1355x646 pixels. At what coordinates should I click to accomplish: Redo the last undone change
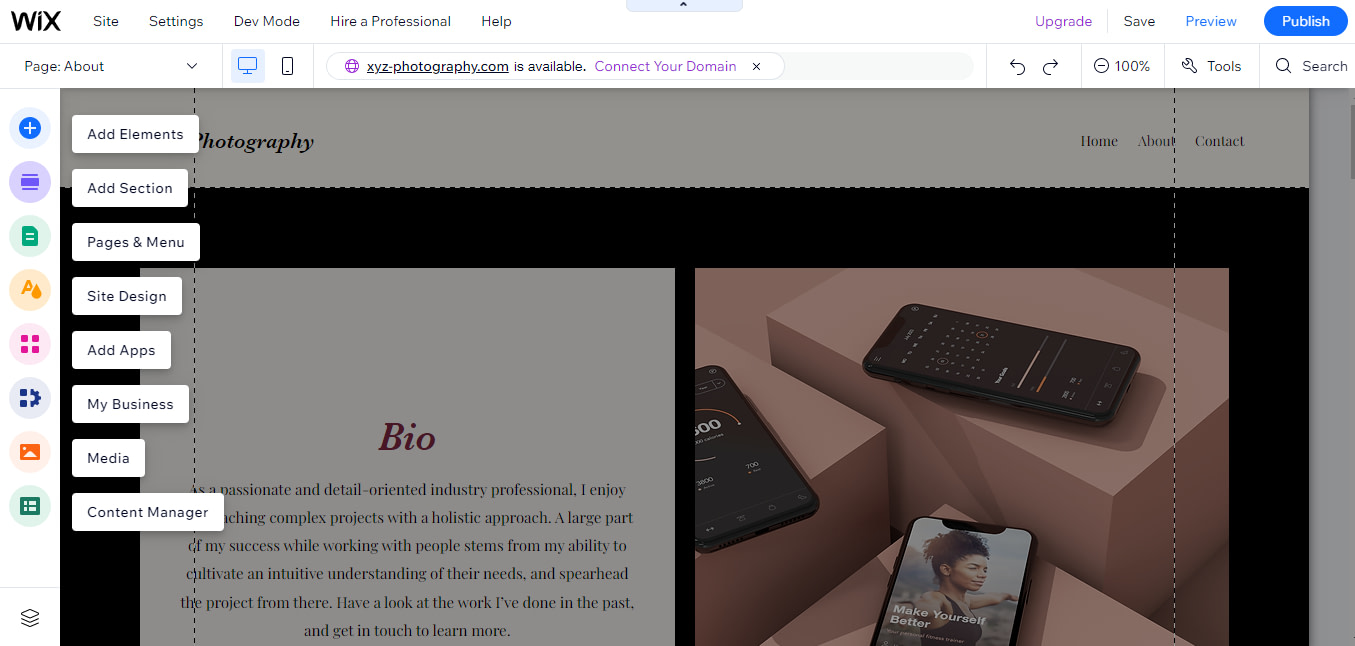pos(1050,65)
